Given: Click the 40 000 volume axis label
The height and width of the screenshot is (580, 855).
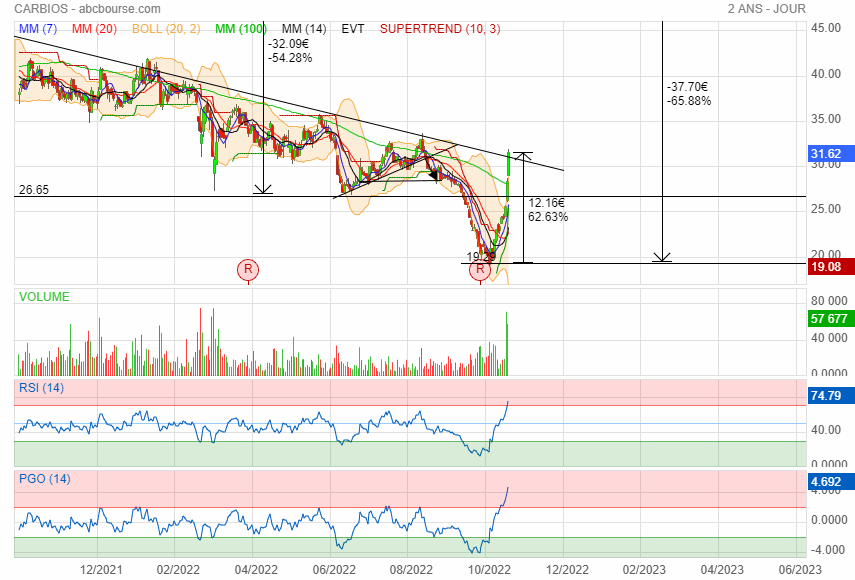Looking at the screenshot, I should coord(829,338).
